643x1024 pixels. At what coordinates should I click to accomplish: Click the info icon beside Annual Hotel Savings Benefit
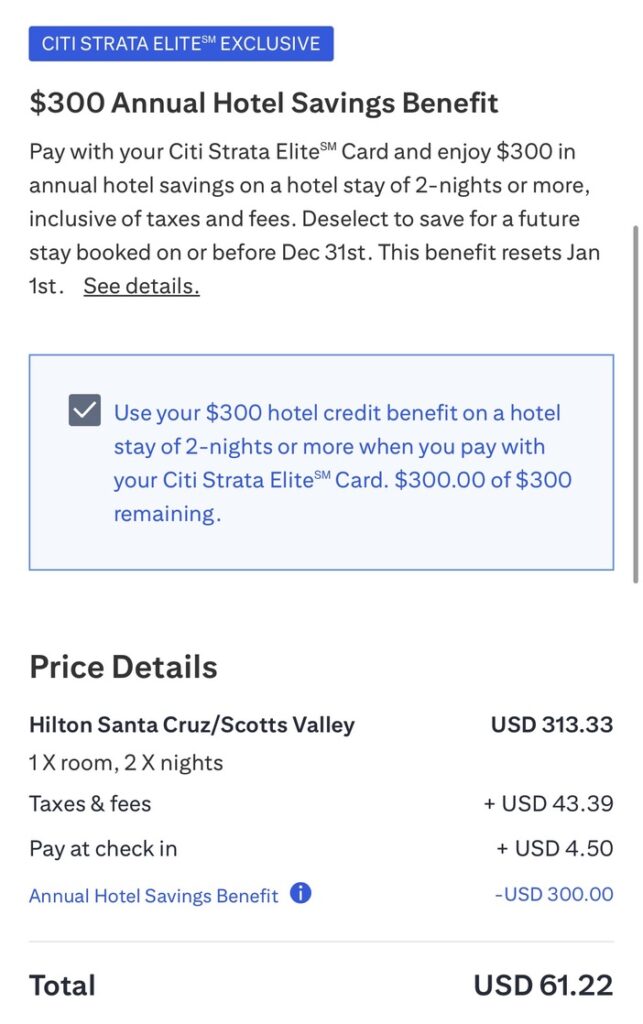tap(300, 894)
